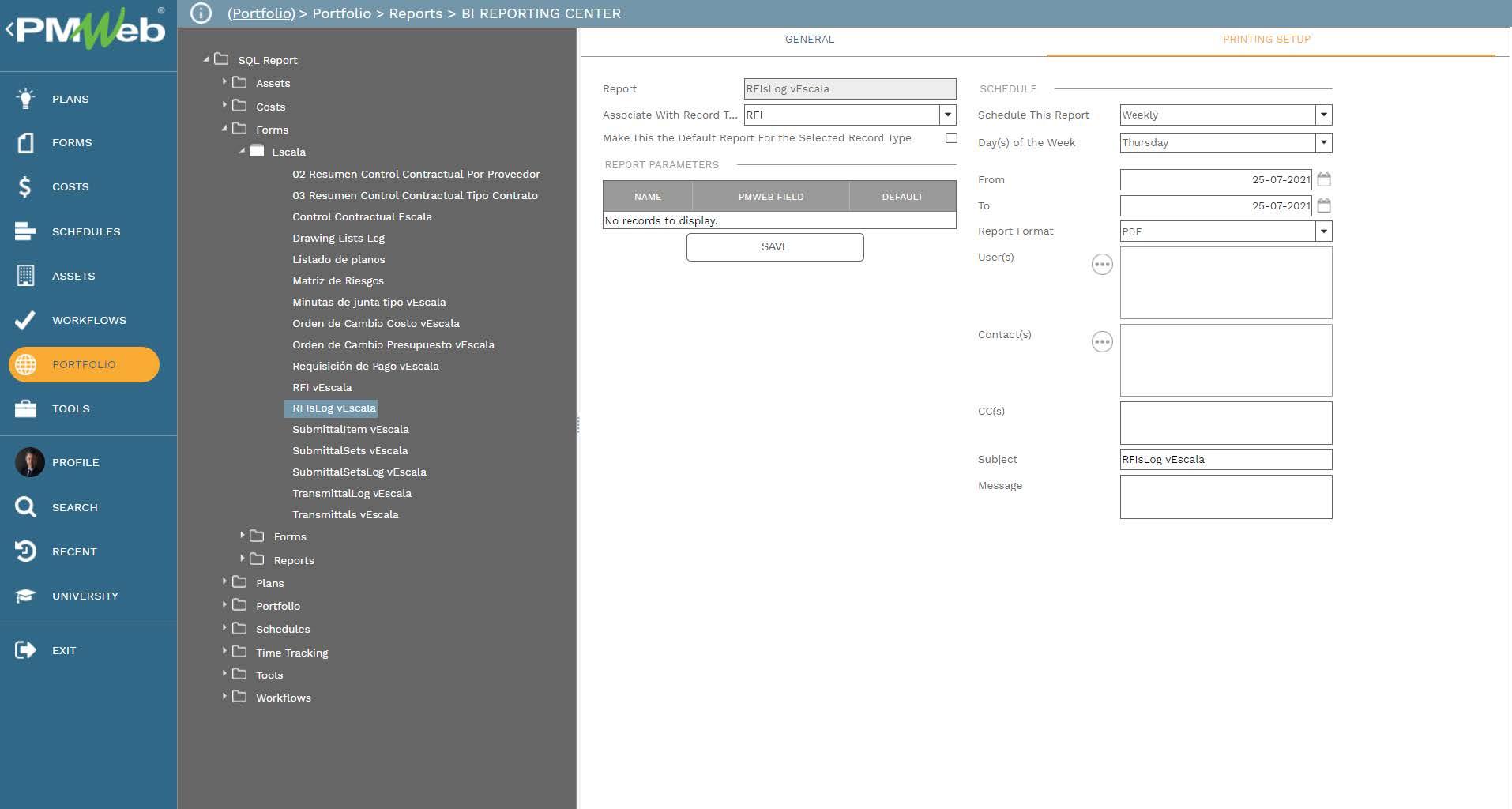Click the From date field
This screenshot has width=1512, height=809.
point(1216,179)
